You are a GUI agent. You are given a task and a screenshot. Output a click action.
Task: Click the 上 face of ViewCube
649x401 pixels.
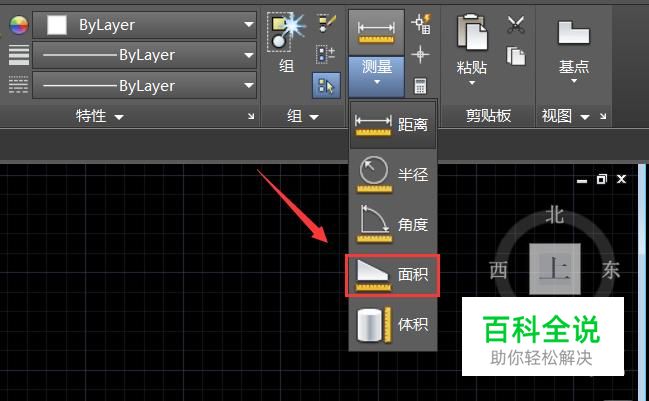555,269
